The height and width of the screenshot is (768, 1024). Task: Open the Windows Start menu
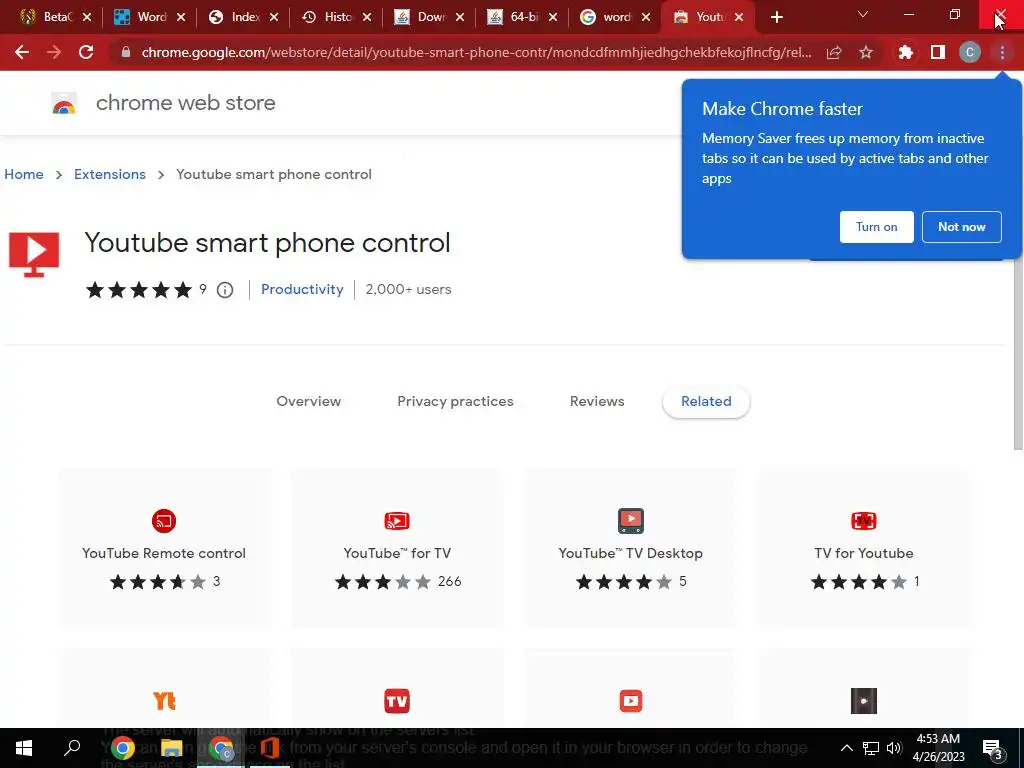point(24,748)
